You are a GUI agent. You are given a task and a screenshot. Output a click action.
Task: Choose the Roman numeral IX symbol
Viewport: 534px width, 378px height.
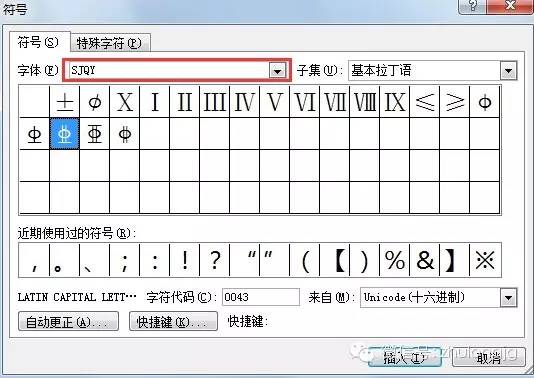click(395, 101)
